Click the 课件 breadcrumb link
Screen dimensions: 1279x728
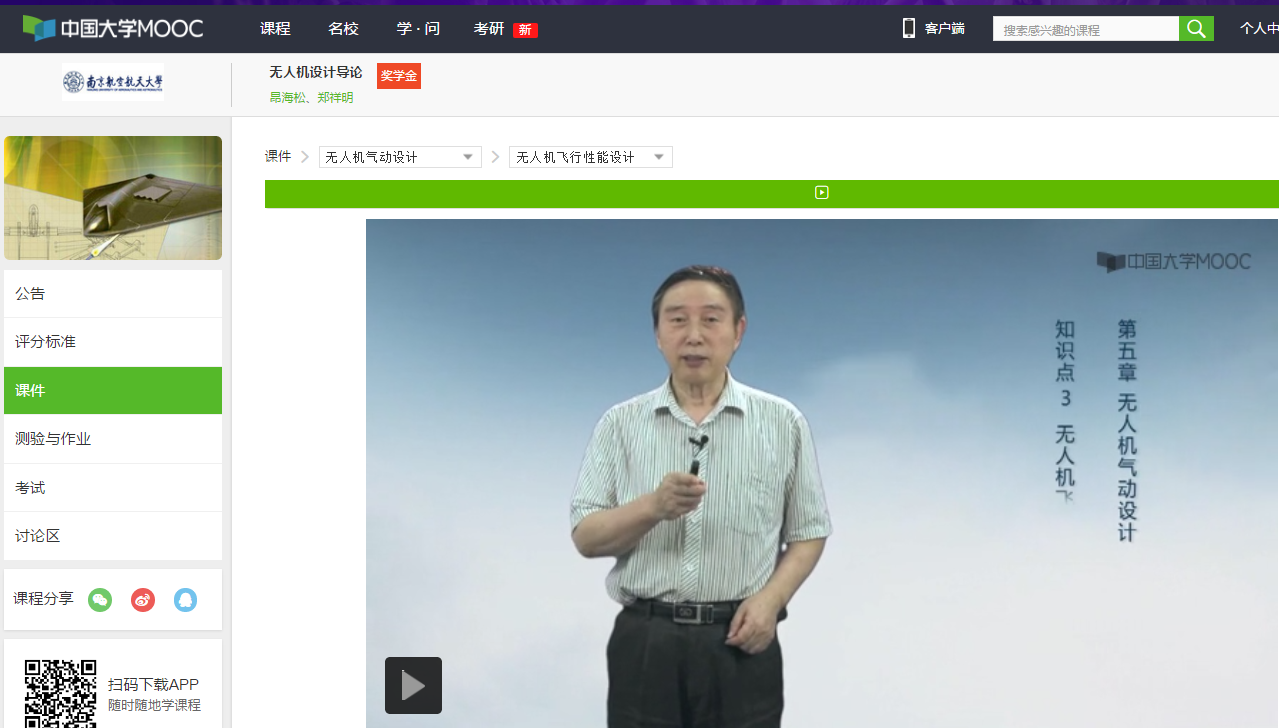pos(277,157)
